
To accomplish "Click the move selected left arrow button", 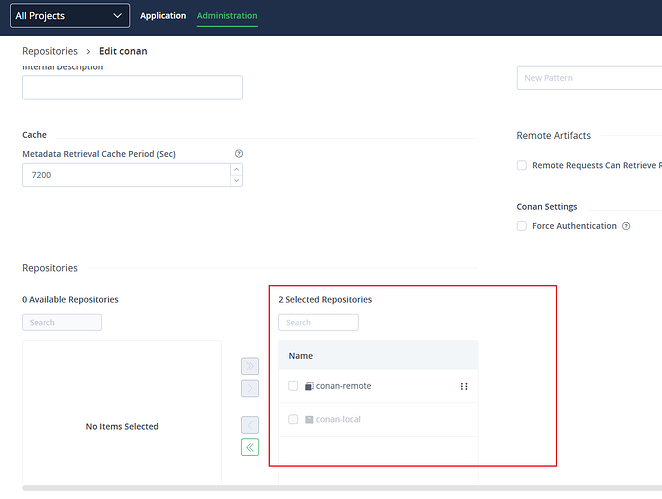I will [250, 425].
